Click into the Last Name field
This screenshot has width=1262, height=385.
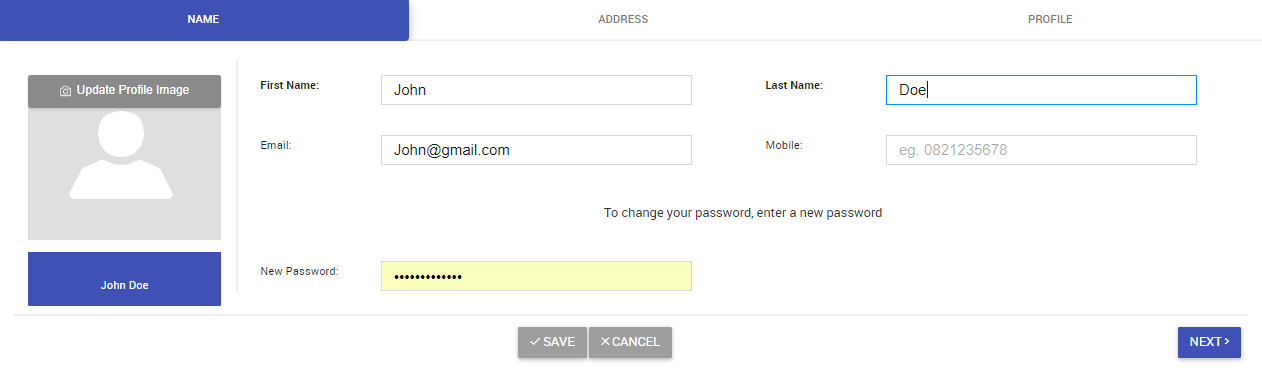(x=1041, y=90)
